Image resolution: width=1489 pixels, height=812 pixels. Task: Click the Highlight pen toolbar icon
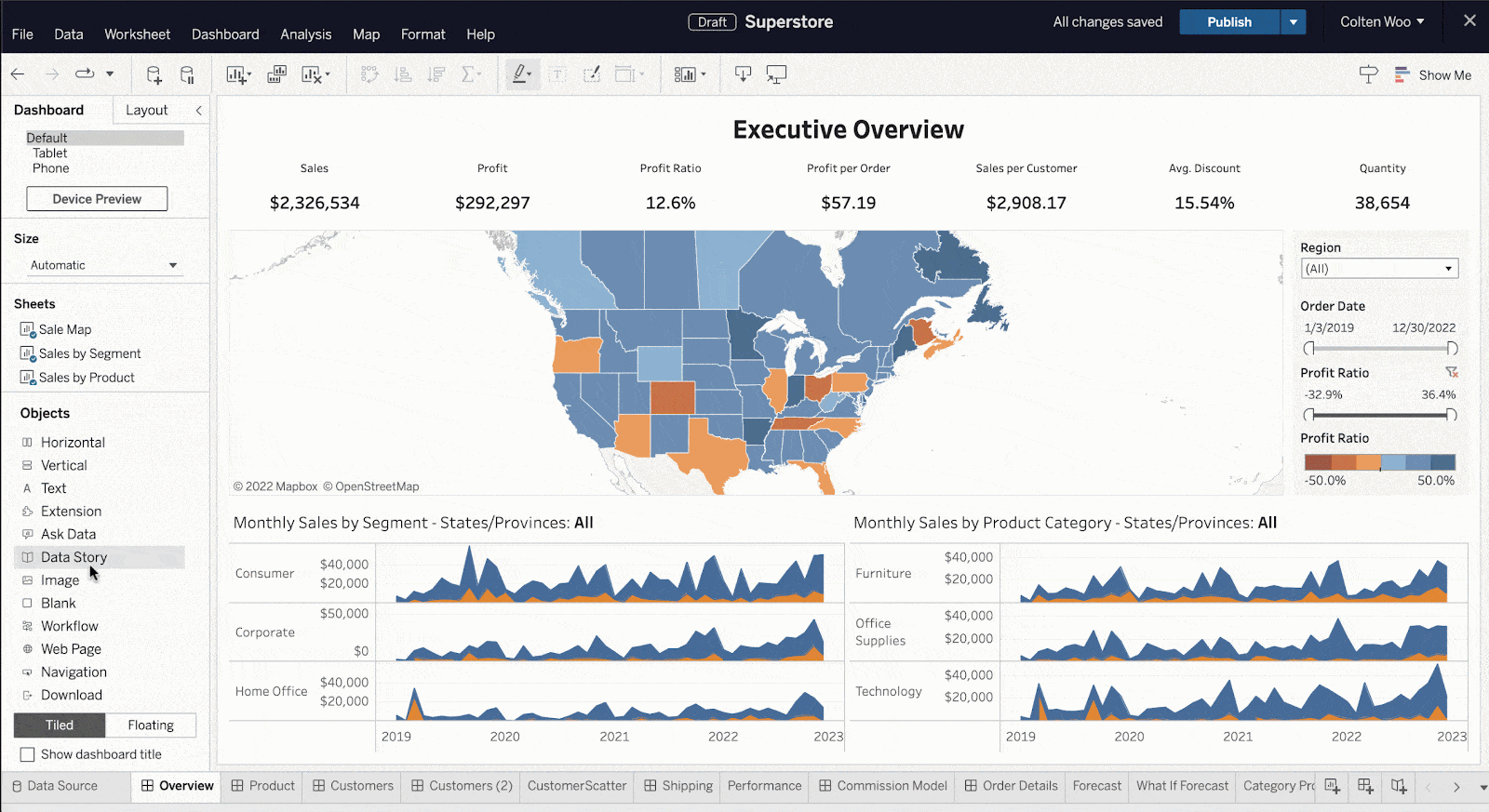[522, 73]
